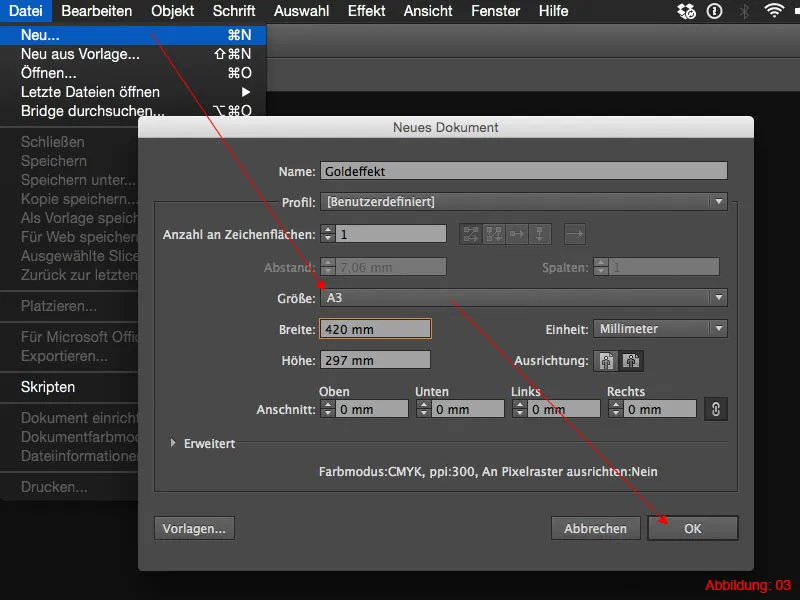This screenshot has height=600, width=800.
Task: Adjust Anzahl an Zeichenflächen stepper
Action: click(328, 234)
